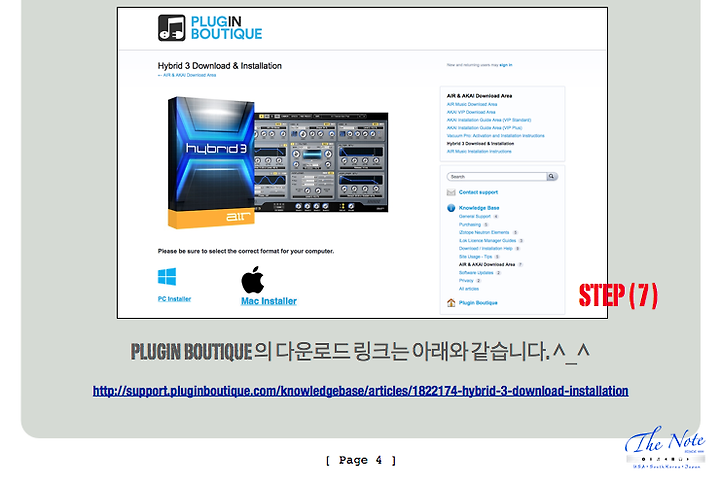The width and height of the screenshot is (720, 483).
Task: Click into the Search field
Action: (497, 177)
